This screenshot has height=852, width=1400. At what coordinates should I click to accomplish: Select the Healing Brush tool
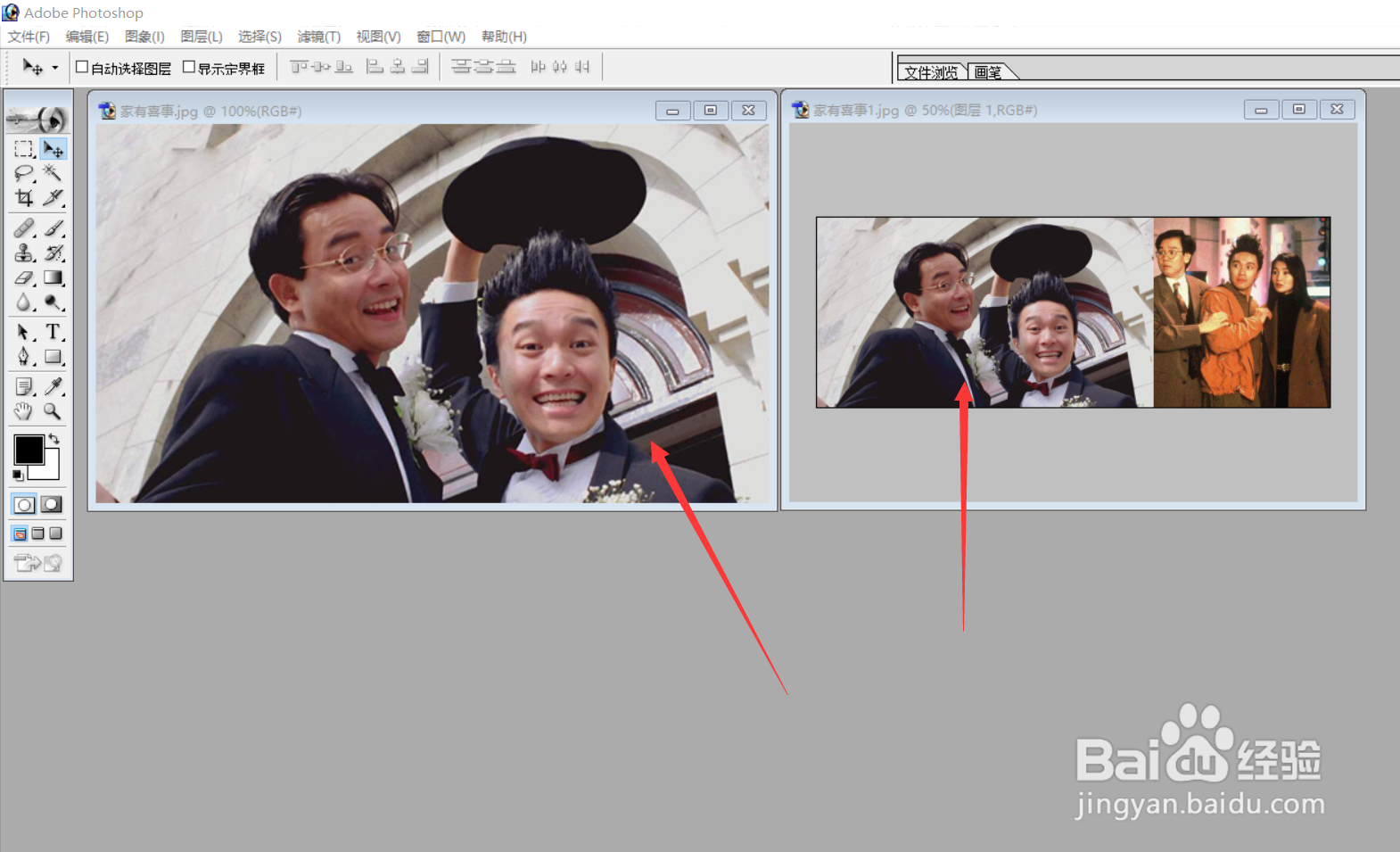[24, 228]
